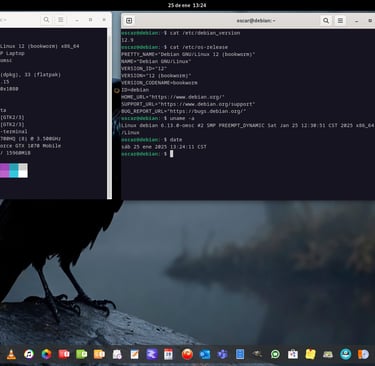The width and height of the screenshot is (375, 366).
Task: Open the multicolor wheel app in dock
Action: coord(46,354)
